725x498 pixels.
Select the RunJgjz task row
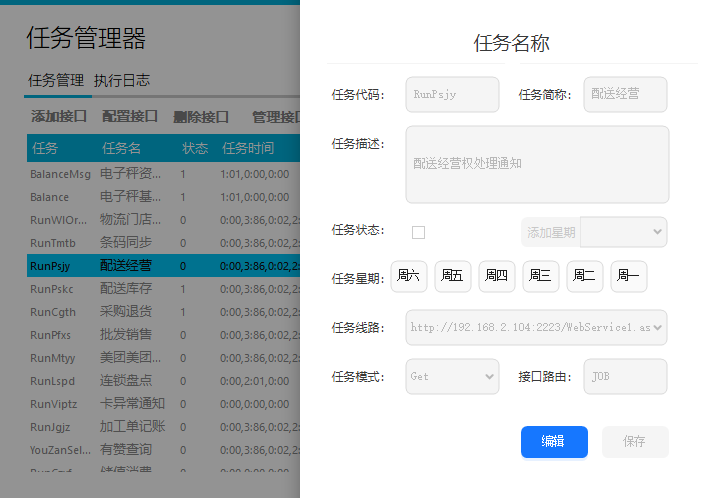[163, 427]
